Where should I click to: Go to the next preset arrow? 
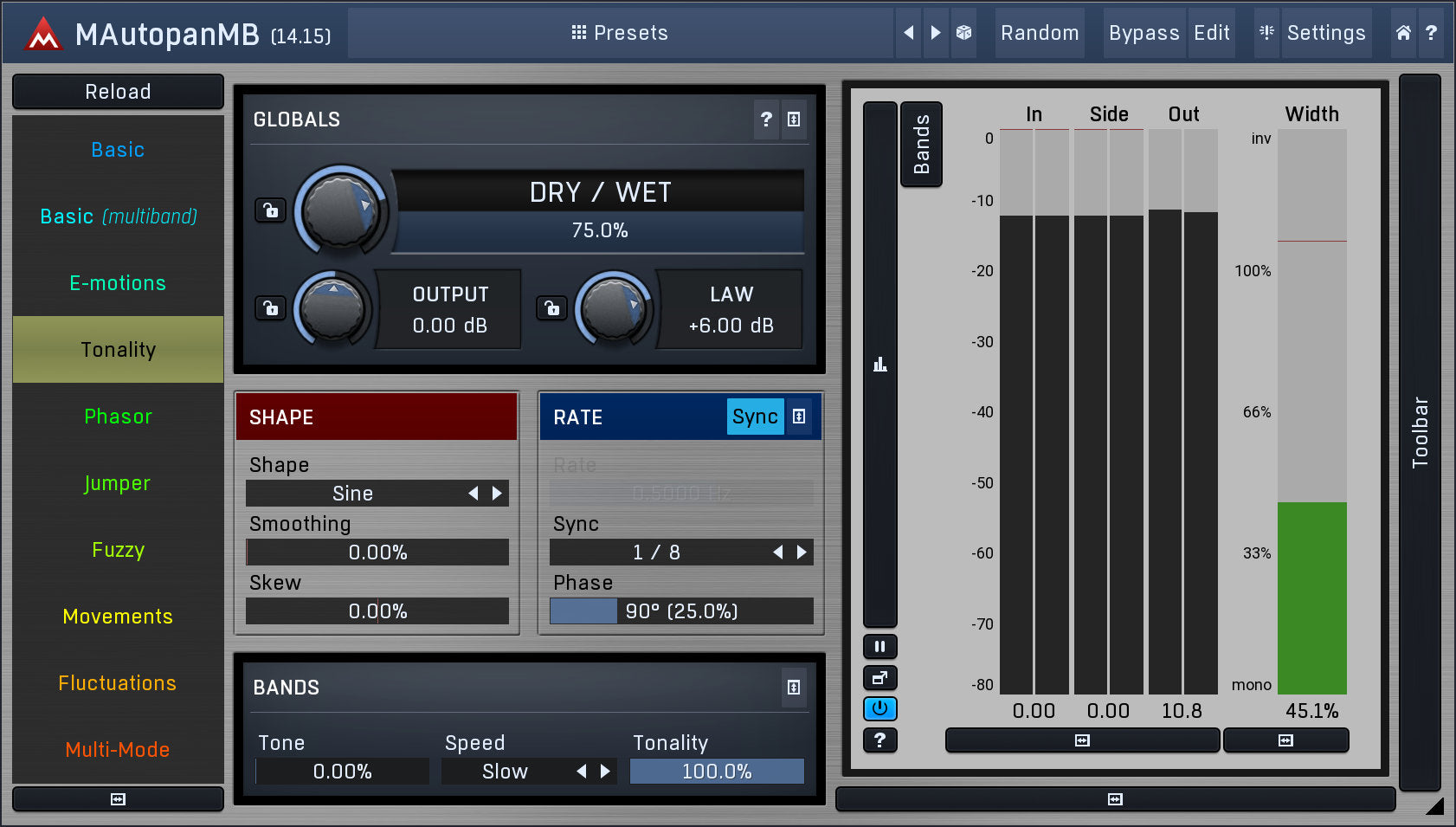(936, 33)
